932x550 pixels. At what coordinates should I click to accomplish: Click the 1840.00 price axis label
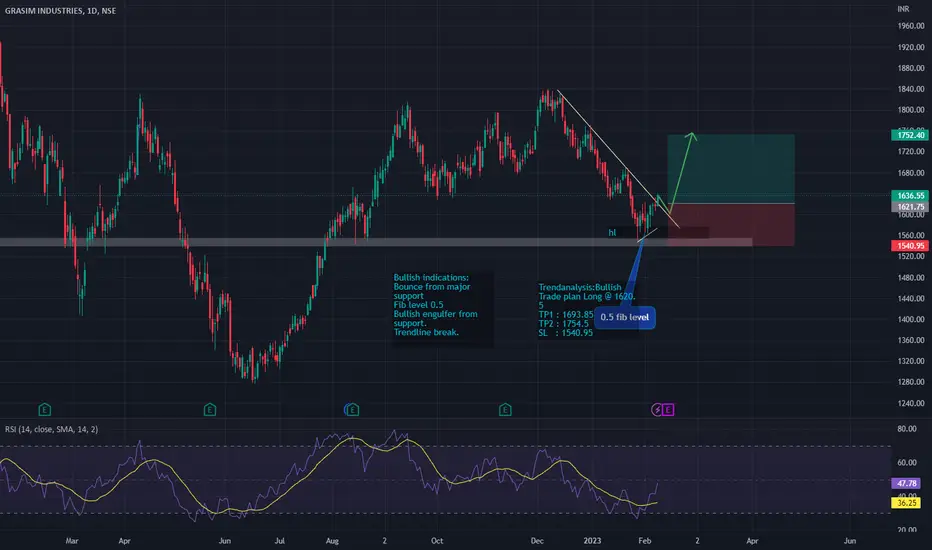pos(911,89)
